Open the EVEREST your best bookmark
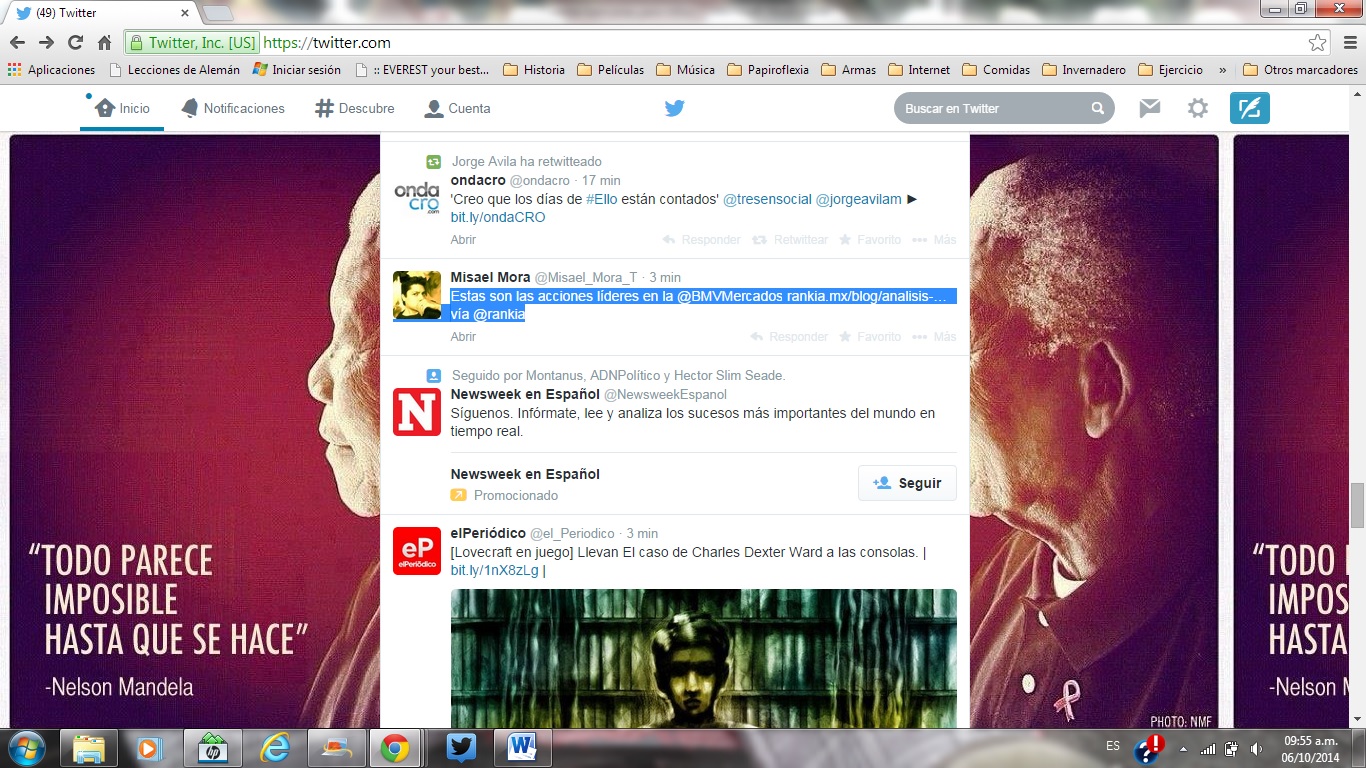Screen dimensions: 1366x768 pyautogui.click(x=423, y=70)
